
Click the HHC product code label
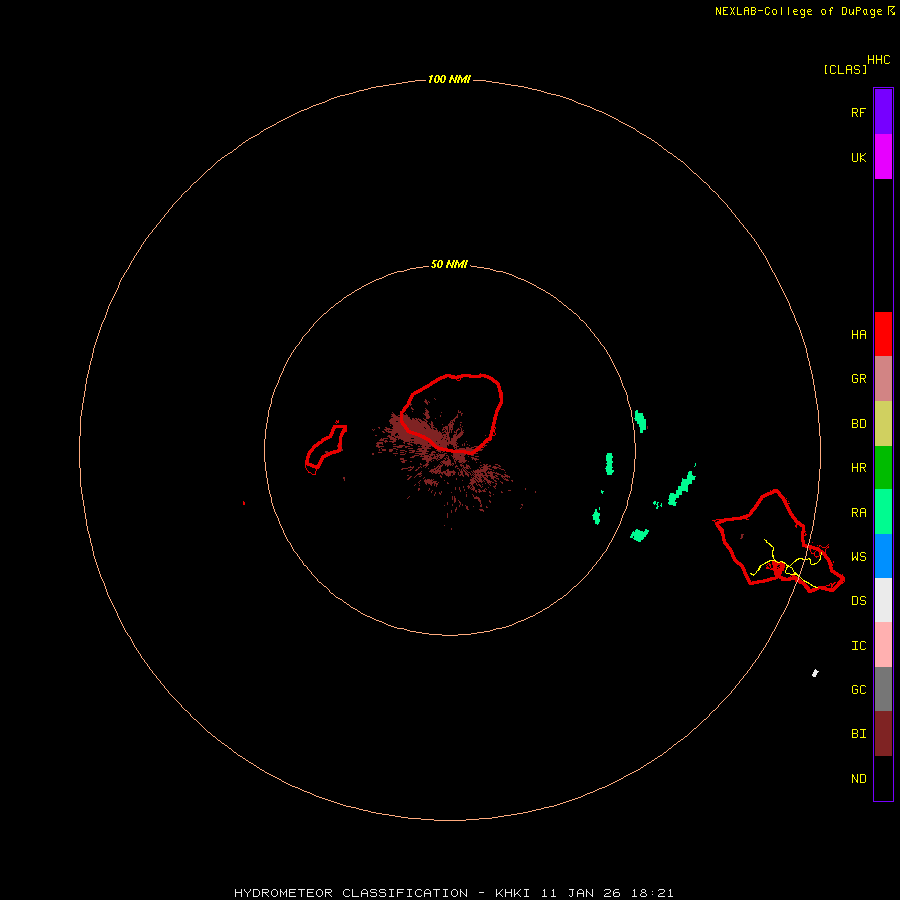click(879, 60)
